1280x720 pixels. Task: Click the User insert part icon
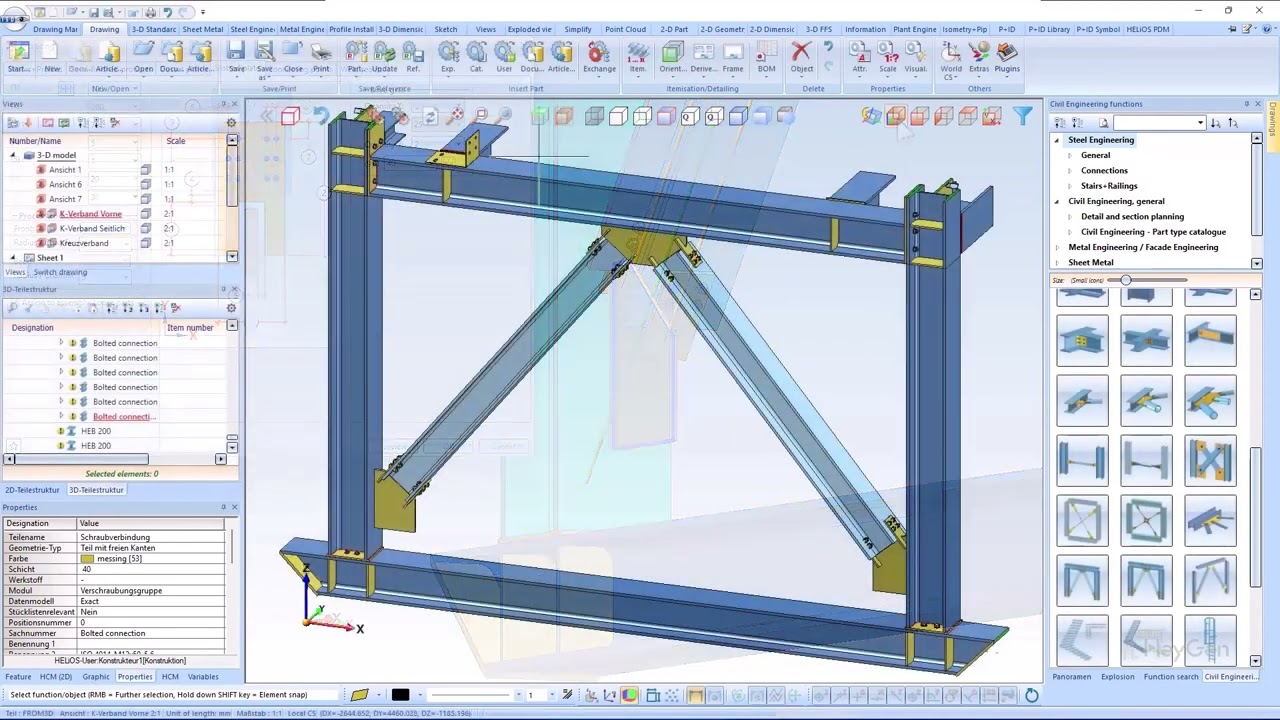(504, 56)
